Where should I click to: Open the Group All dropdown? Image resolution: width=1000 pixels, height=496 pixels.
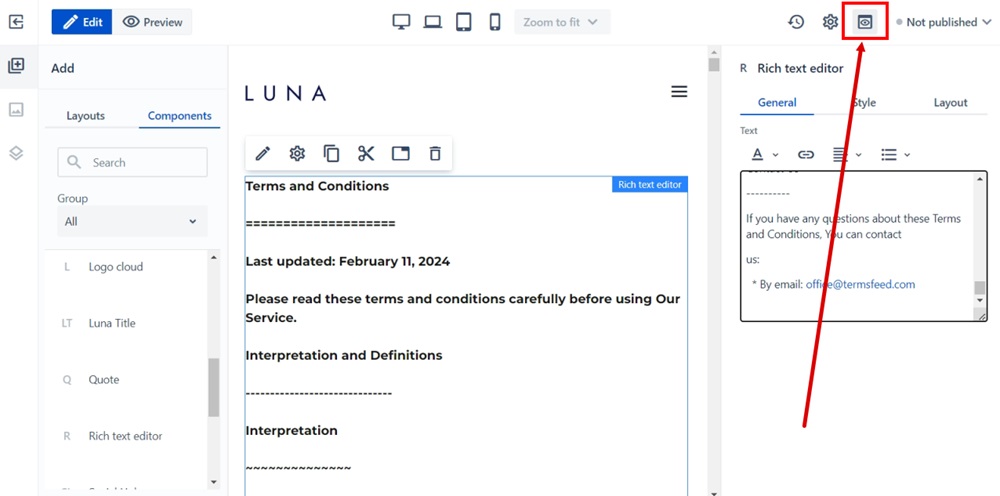click(x=132, y=221)
